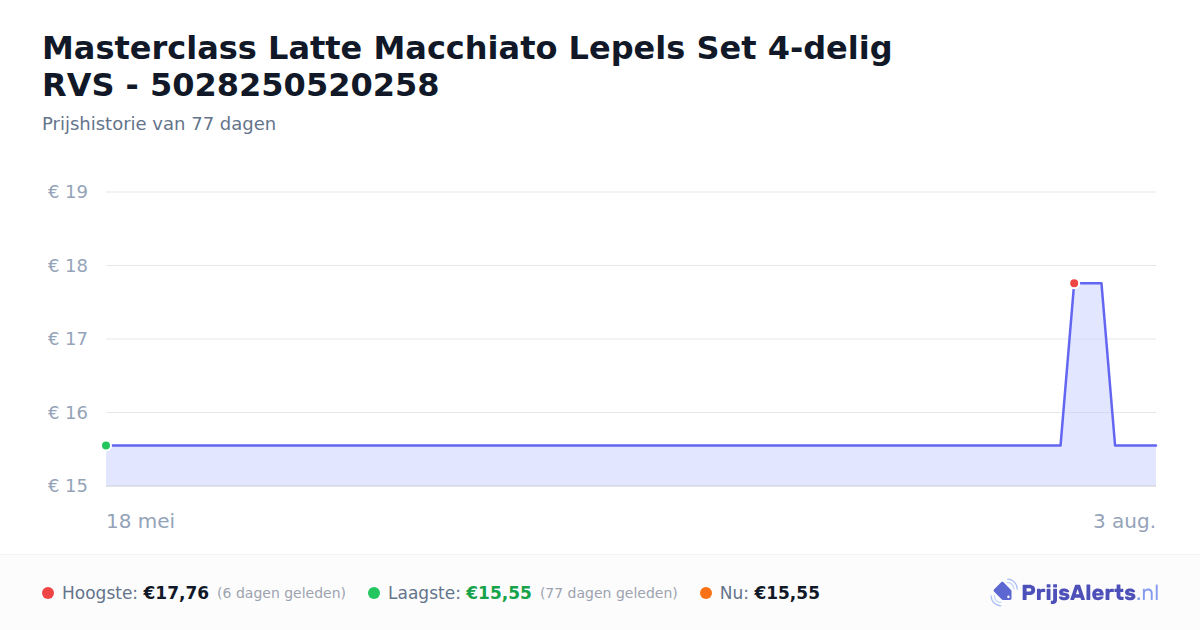Click the red highest price dot on chart

pos(1074,283)
